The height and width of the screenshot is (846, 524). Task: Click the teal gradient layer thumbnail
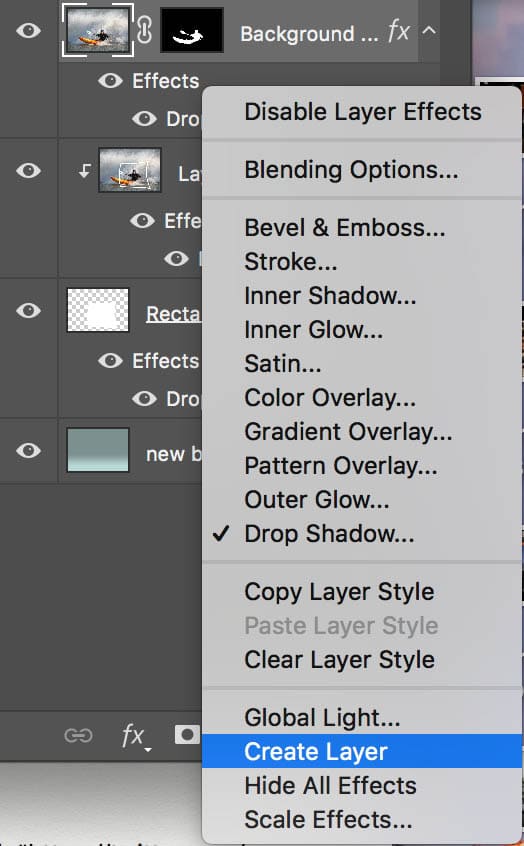[x=98, y=450]
